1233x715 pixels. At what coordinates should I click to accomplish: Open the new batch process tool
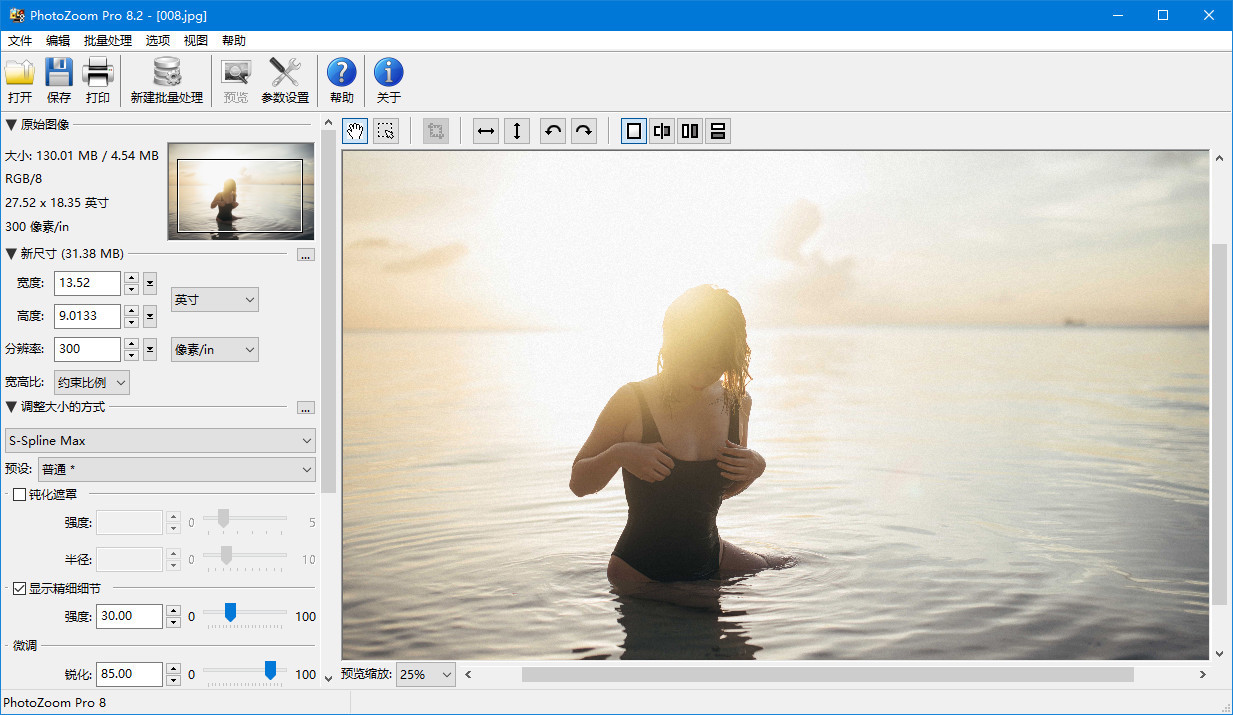pyautogui.click(x=167, y=80)
